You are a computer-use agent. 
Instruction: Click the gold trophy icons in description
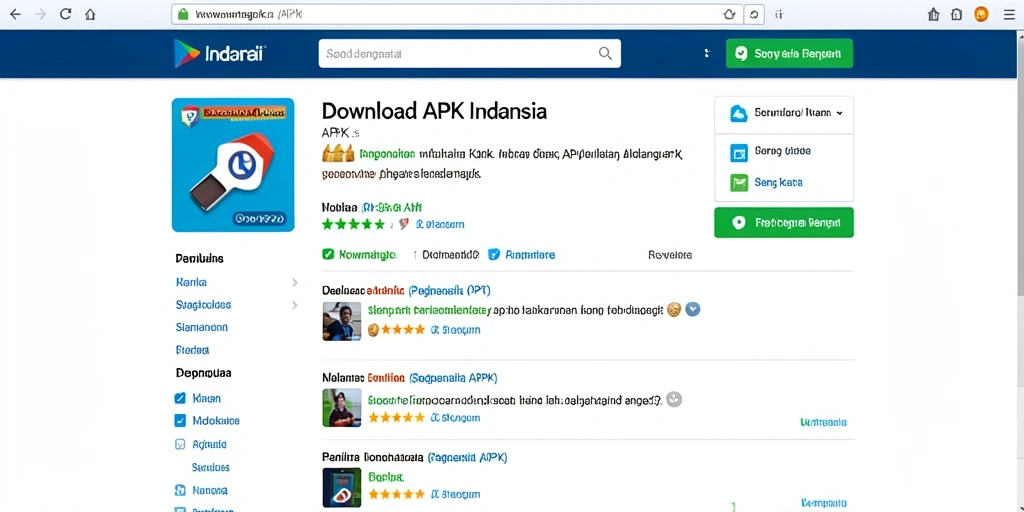pos(338,154)
